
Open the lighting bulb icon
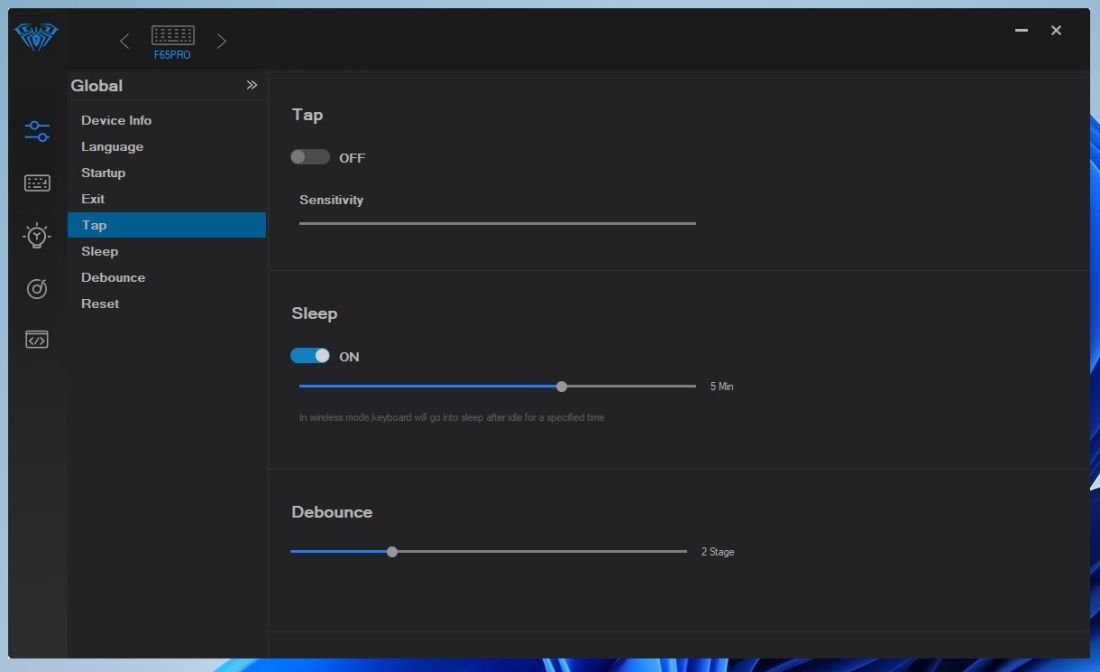36,236
